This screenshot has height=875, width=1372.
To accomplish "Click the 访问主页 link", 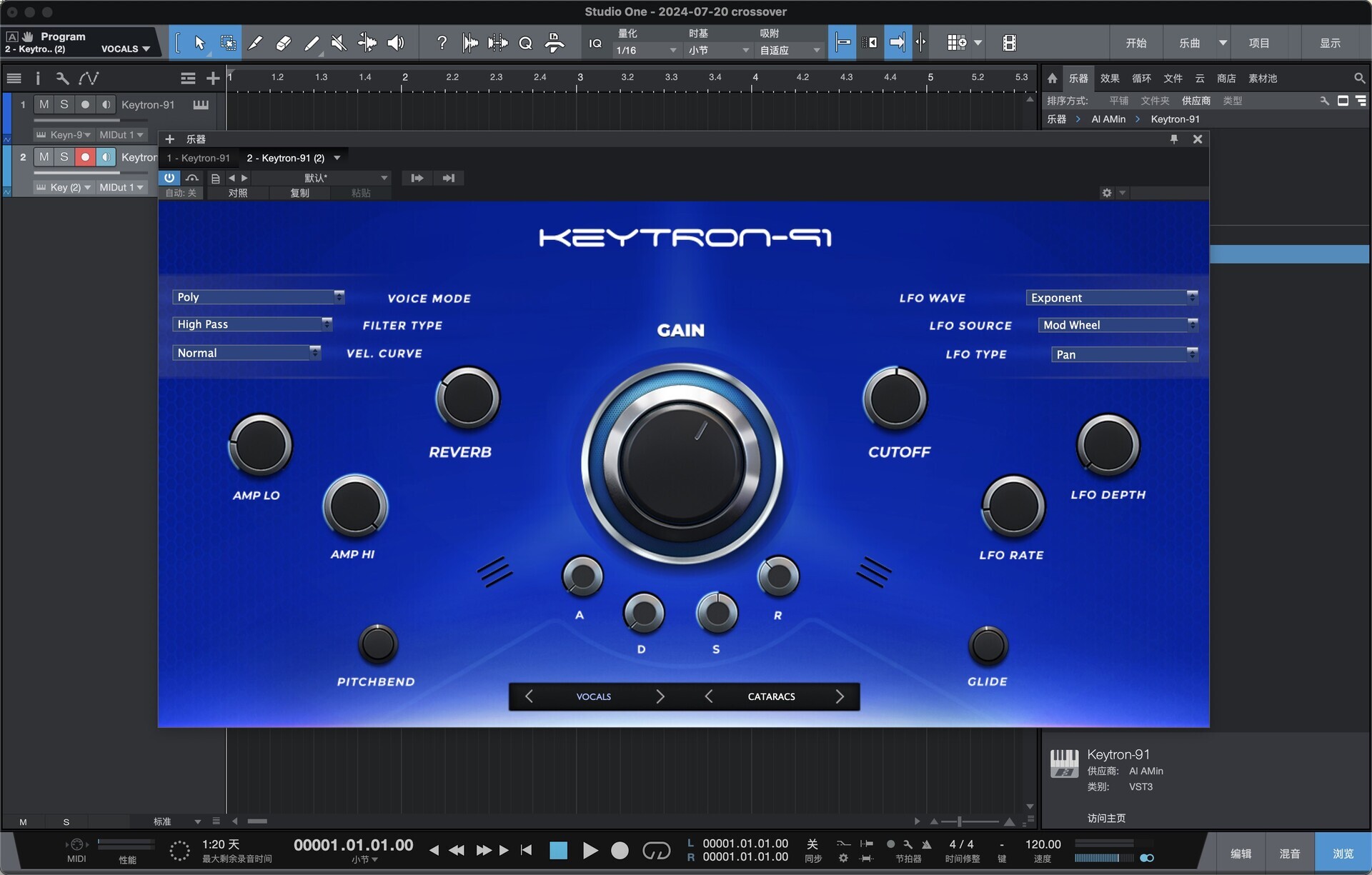I will pos(1105,818).
